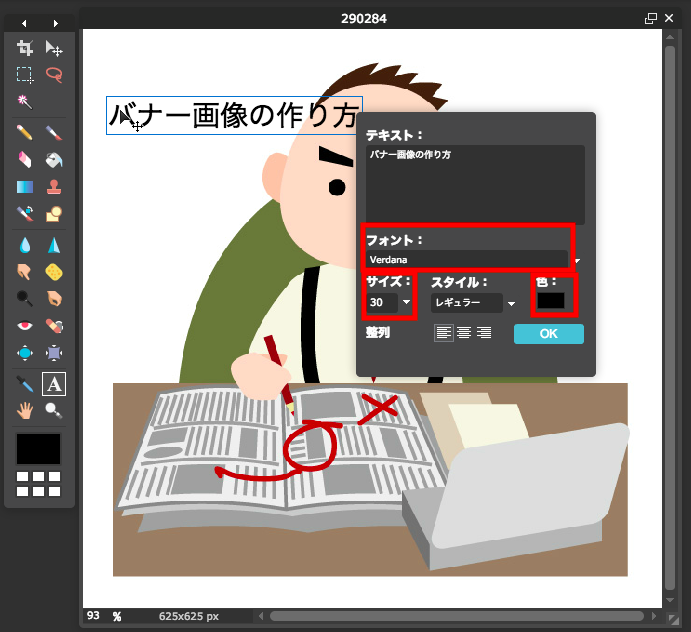Select the Paint Bucket tool

[x=54, y=160]
